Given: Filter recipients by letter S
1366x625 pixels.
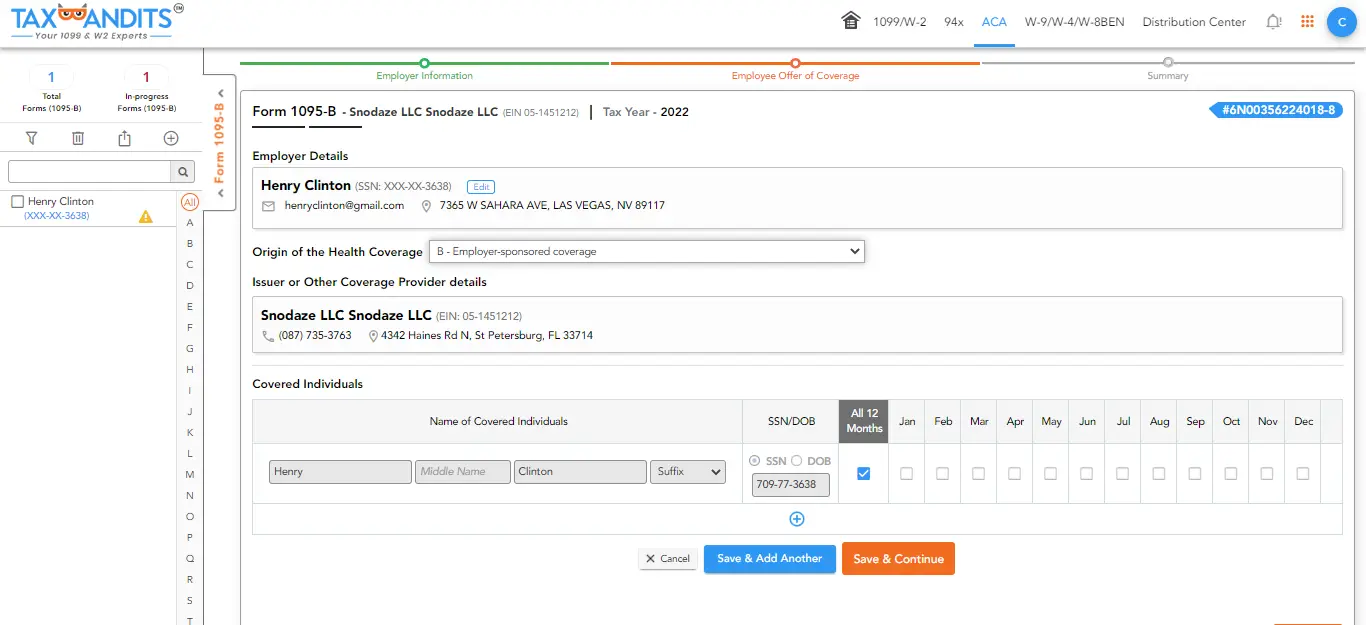Looking at the screenshot, I should [190, 601].
